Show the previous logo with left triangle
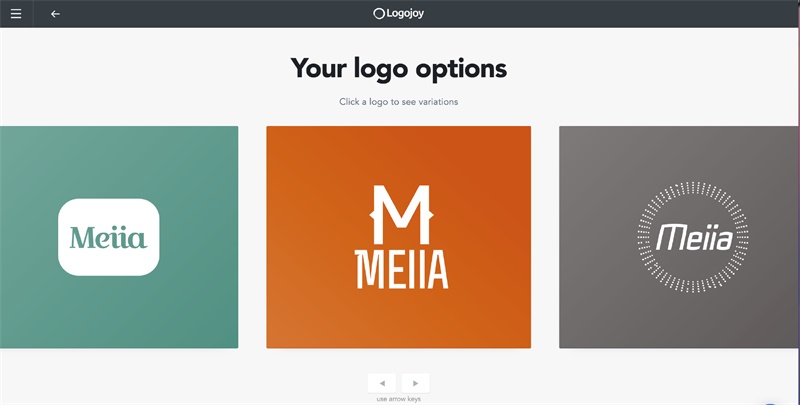This screenshot has width=800, height=405. pos(382,383)
